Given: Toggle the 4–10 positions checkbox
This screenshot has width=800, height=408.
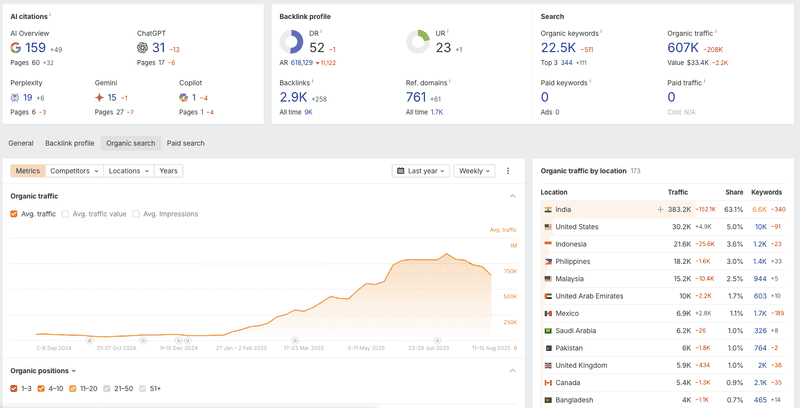Looking at the screenshot, I should pyautogui.click(x=42, y=389).
